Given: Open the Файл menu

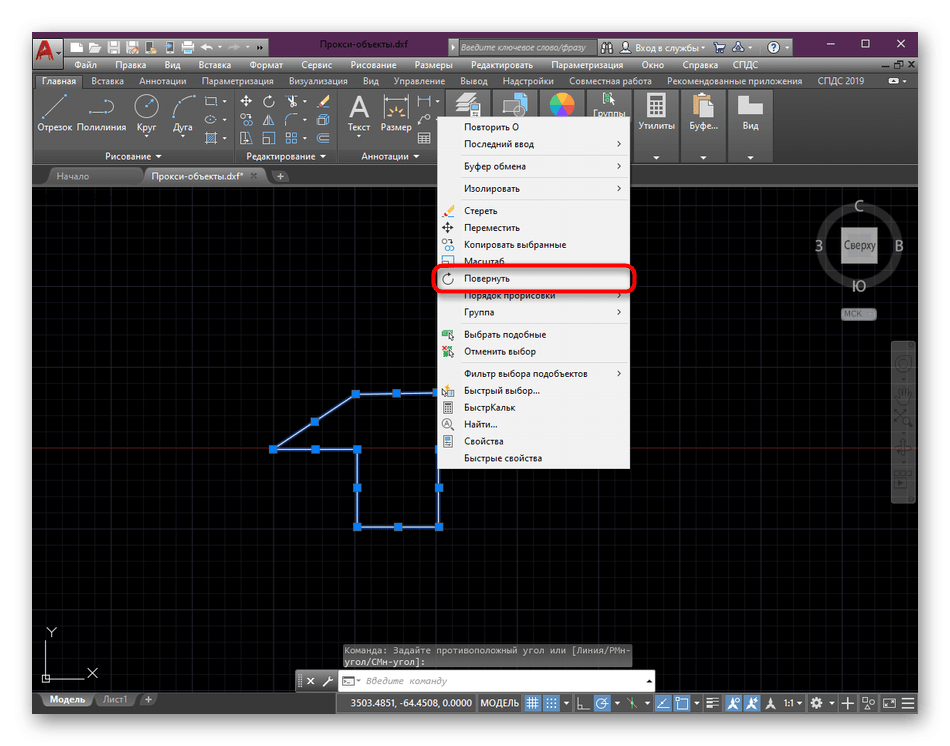Looking at the screenshot, I should [x=85, y=65].
